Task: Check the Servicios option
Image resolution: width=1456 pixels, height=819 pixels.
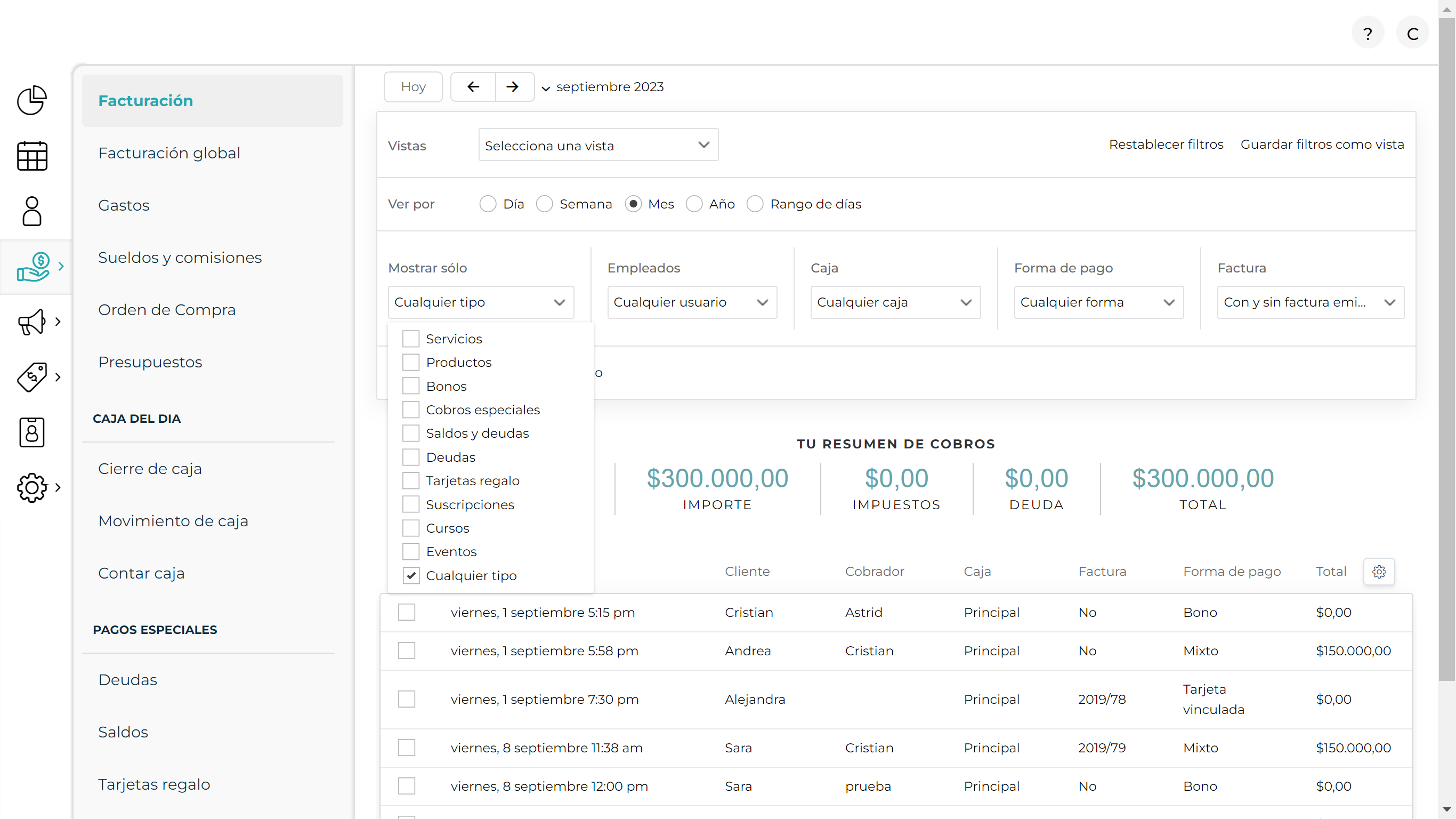Action: click(x=411, y=339)
